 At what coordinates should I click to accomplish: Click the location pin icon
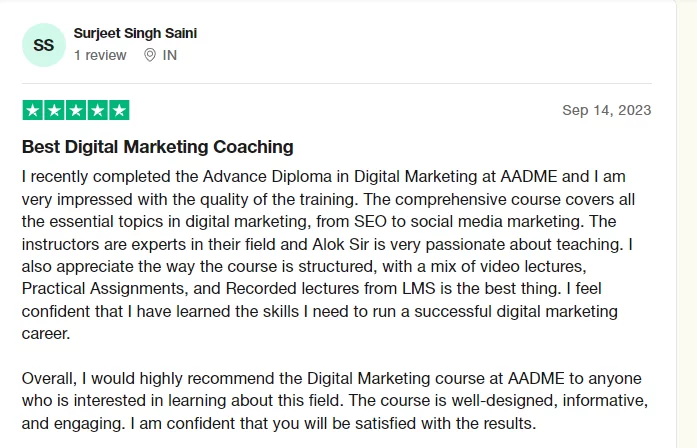click(x=150, y=55)
